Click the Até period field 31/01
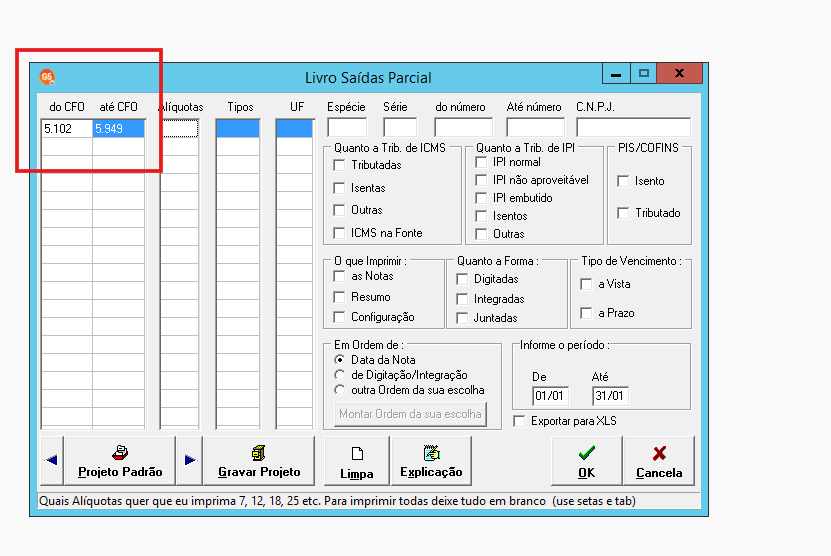The image size is (831, 556). pyautogui.click(x=610, y=396)
